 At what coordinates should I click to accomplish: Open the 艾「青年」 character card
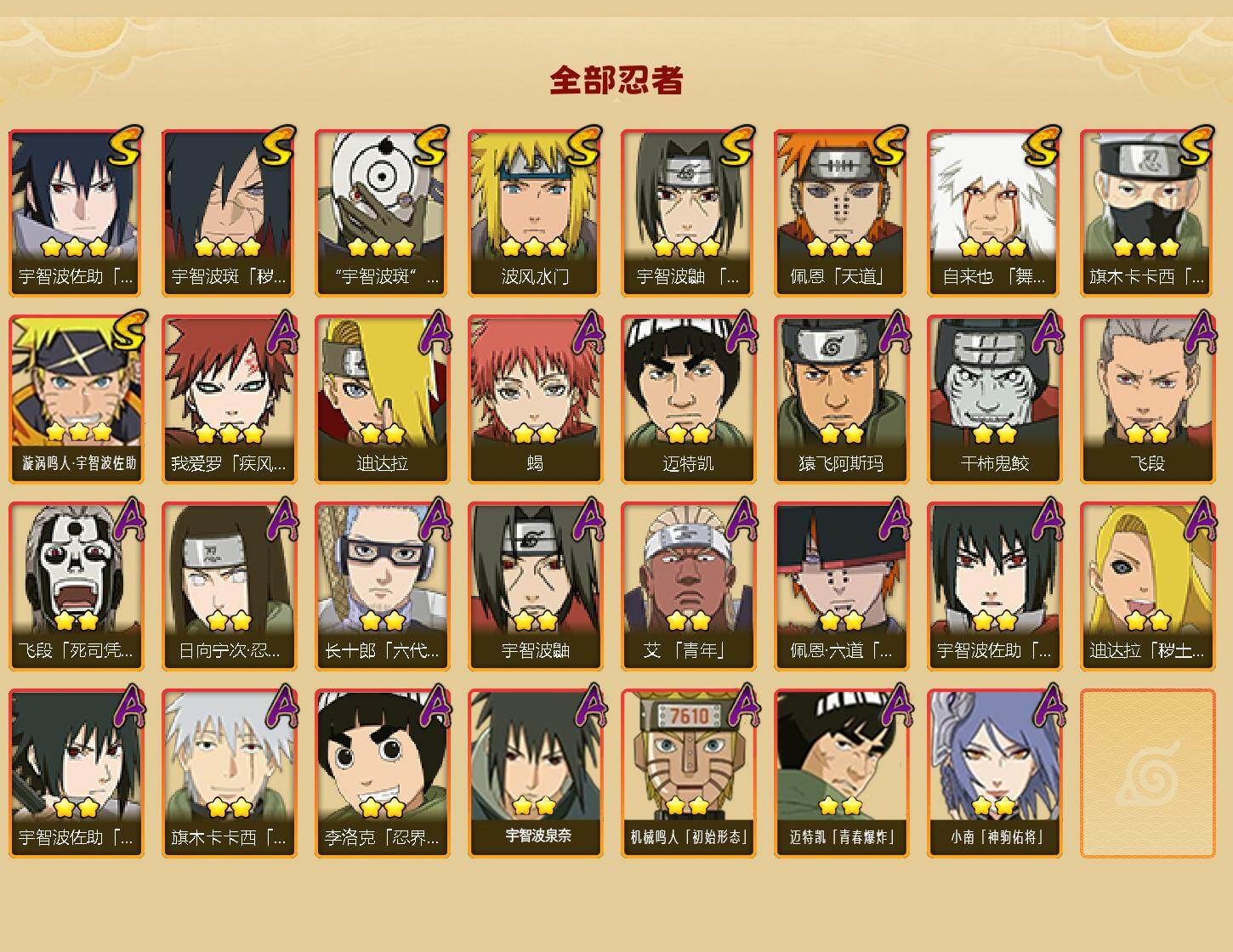pos(689,586)
